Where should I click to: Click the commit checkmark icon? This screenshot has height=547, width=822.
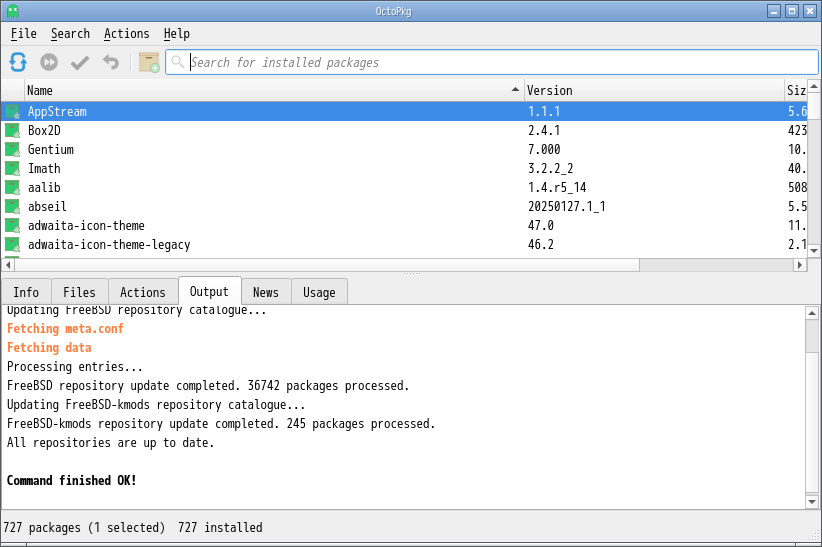pyautogui.click(x=80, y=62)
